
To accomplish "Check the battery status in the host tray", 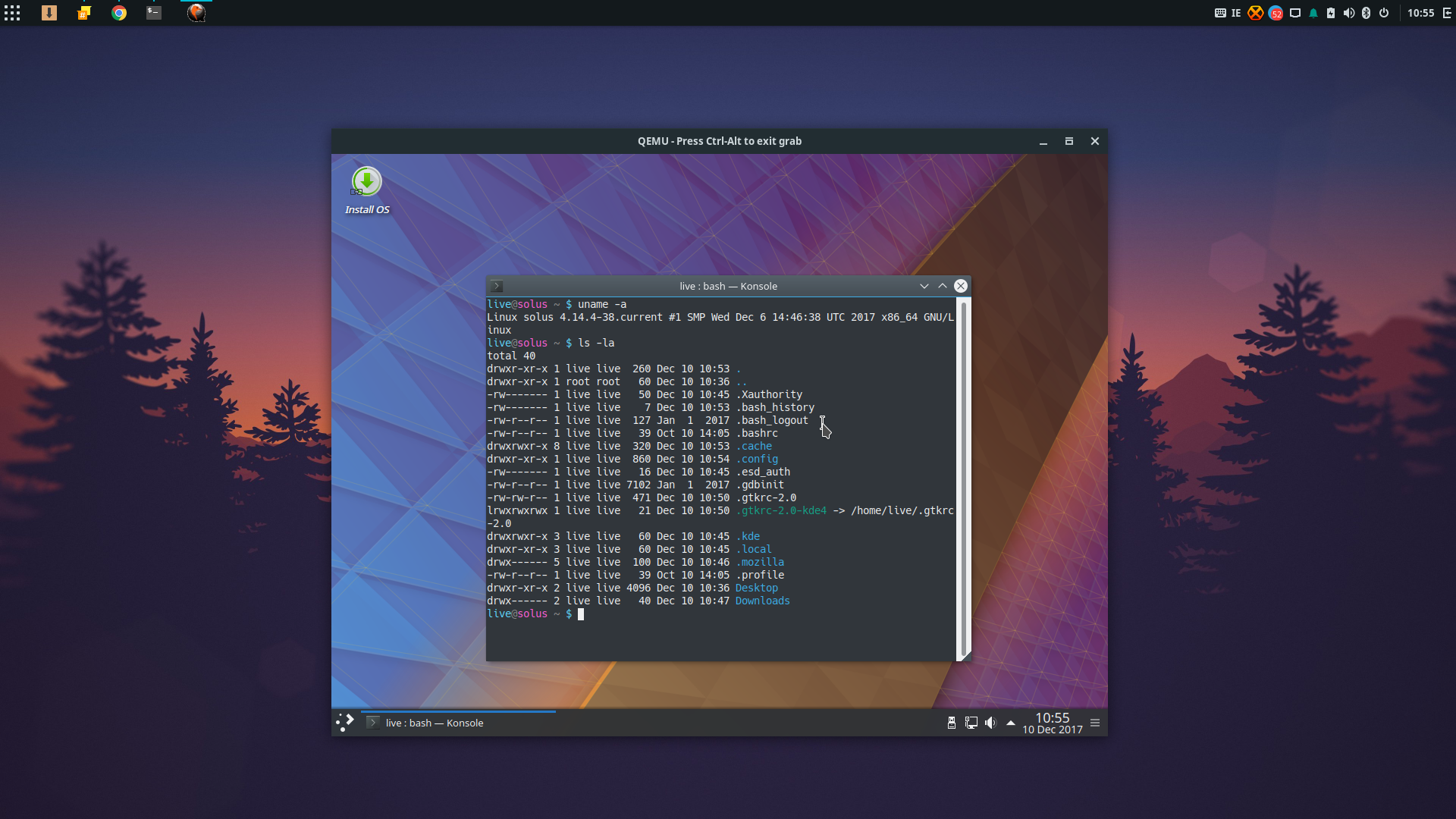I will click(1331, 13).
